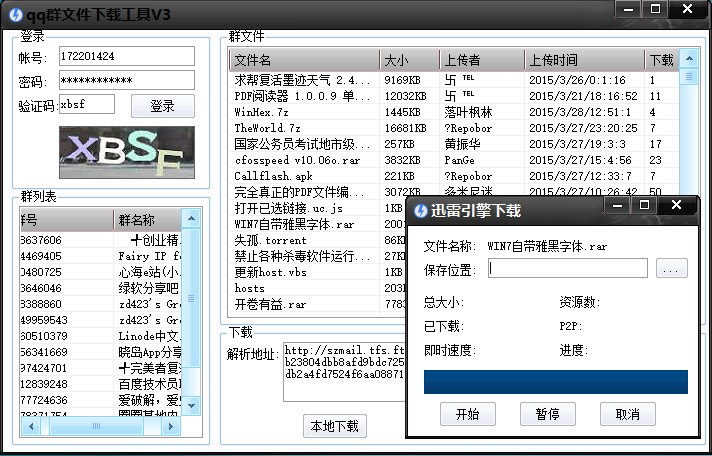Image resolution: width=712 pixels, height=456 pixels.
Task: Click file list scroll up arrow
Action: (689, 59)
